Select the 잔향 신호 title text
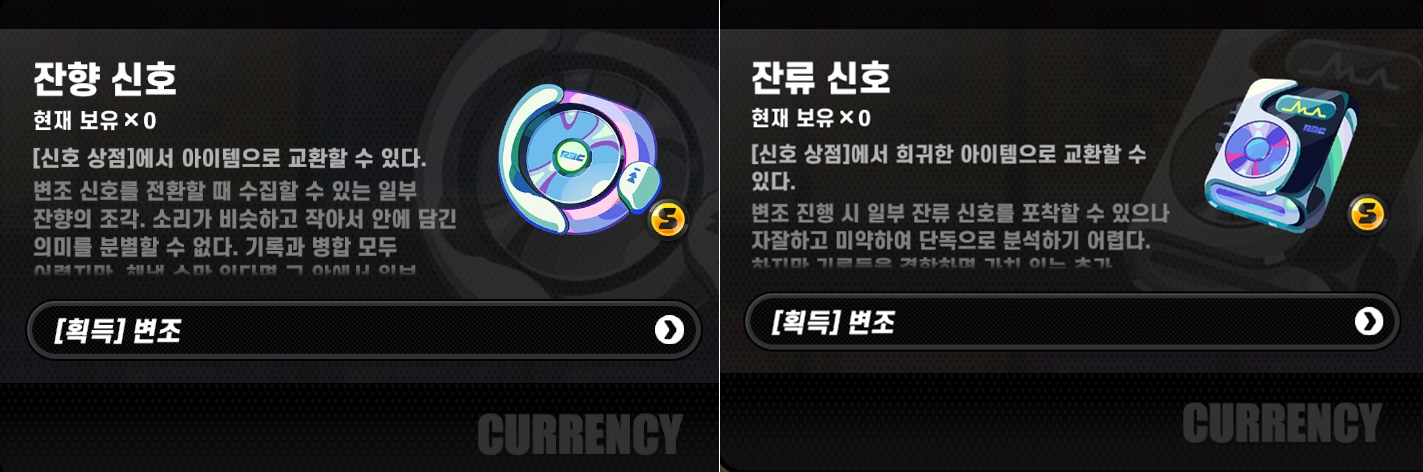This screenshot has height=472, width=1423. click(105, 77)
